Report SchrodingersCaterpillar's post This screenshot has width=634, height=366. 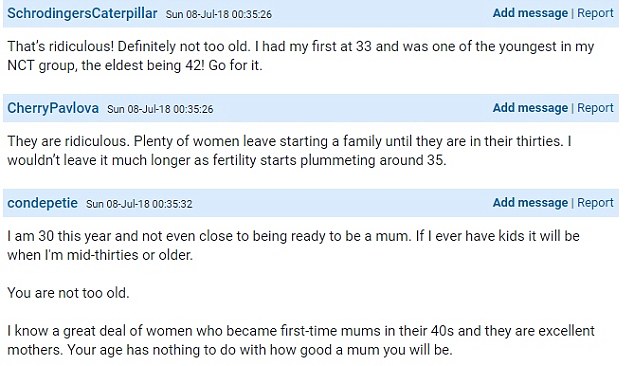[595, 13]
